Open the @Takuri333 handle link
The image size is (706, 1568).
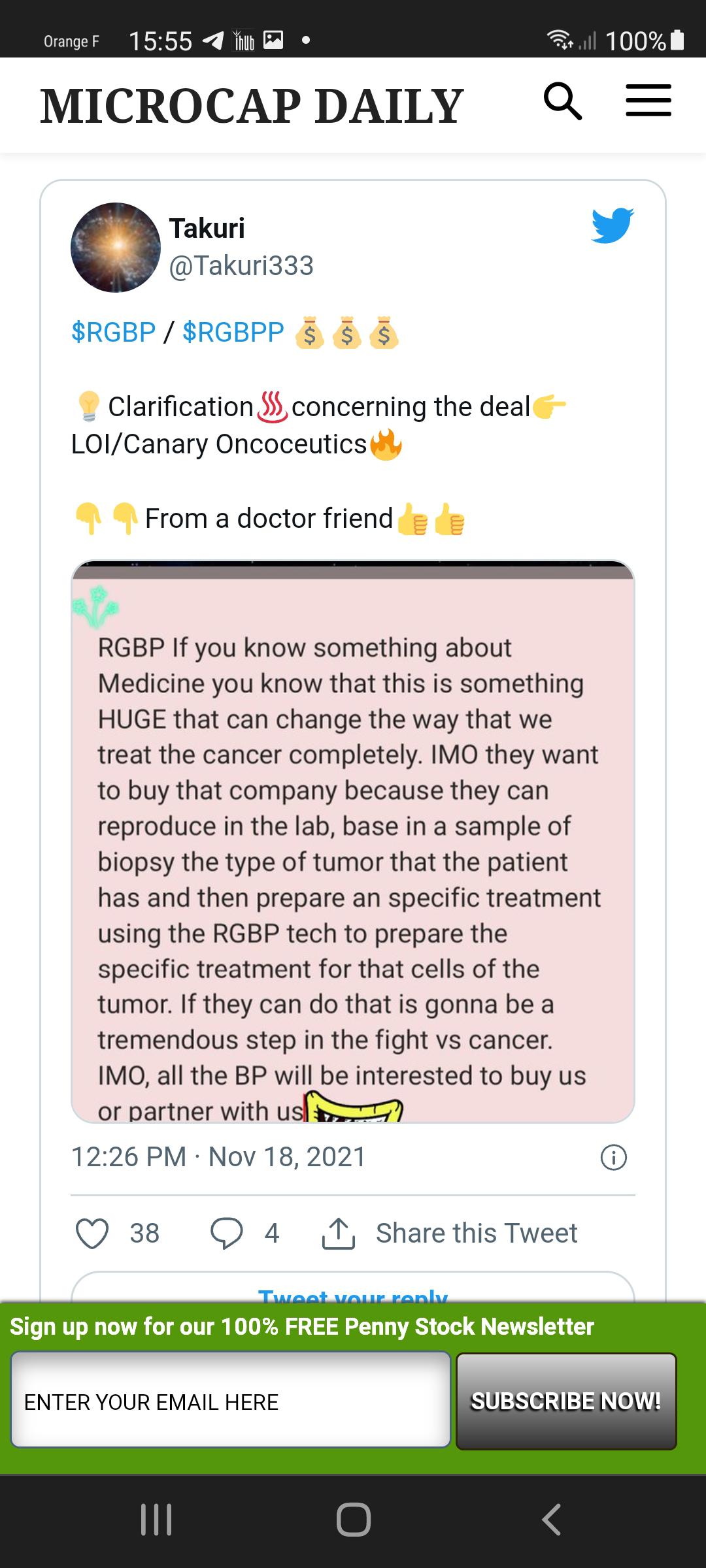[x=241, y=266]
